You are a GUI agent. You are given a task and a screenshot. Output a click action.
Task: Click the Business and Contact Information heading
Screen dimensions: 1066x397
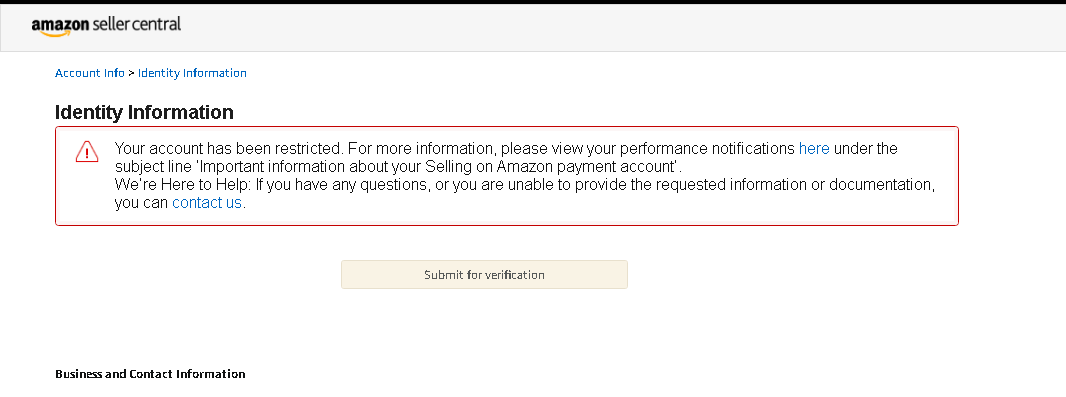click(150, 374)
